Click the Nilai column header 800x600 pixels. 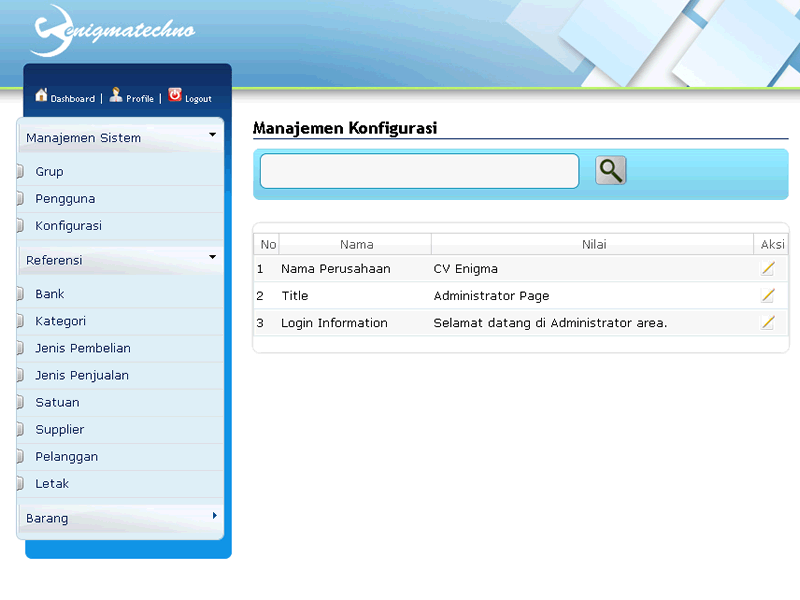tap(593, 244)
